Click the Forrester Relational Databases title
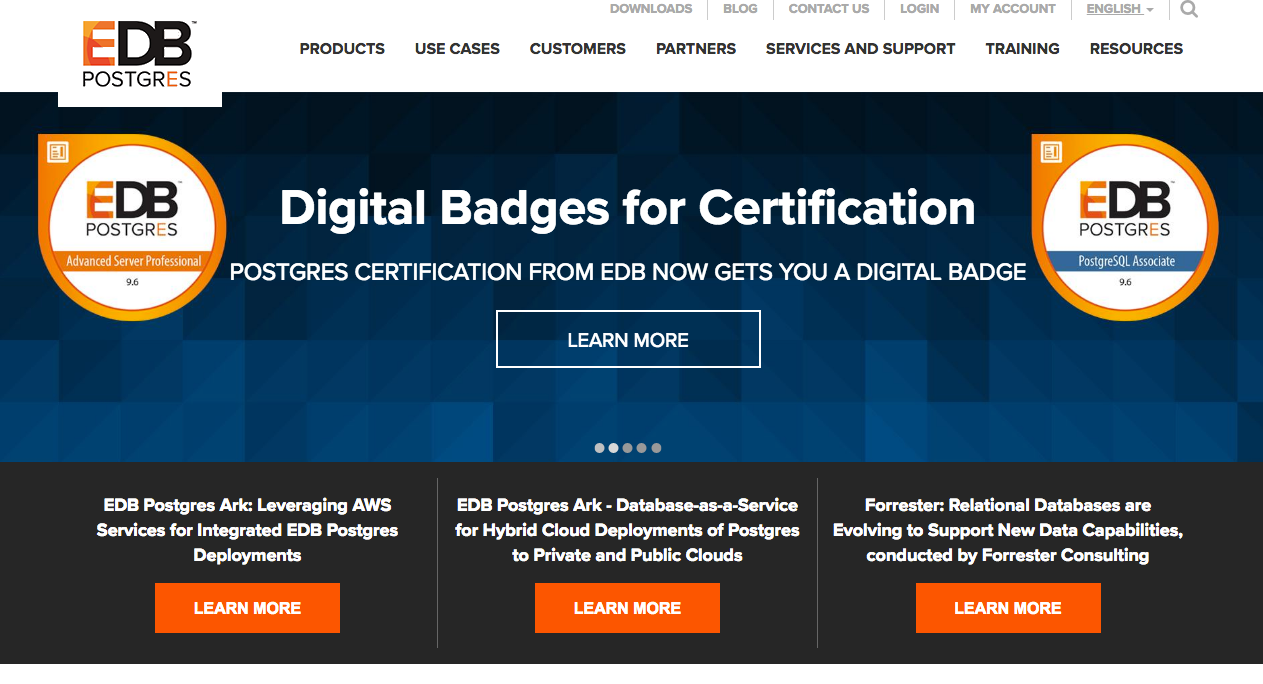Image resolution: width=1263 pixels, height=684 pixels. pyautogui.click(x=1008, y=530)
